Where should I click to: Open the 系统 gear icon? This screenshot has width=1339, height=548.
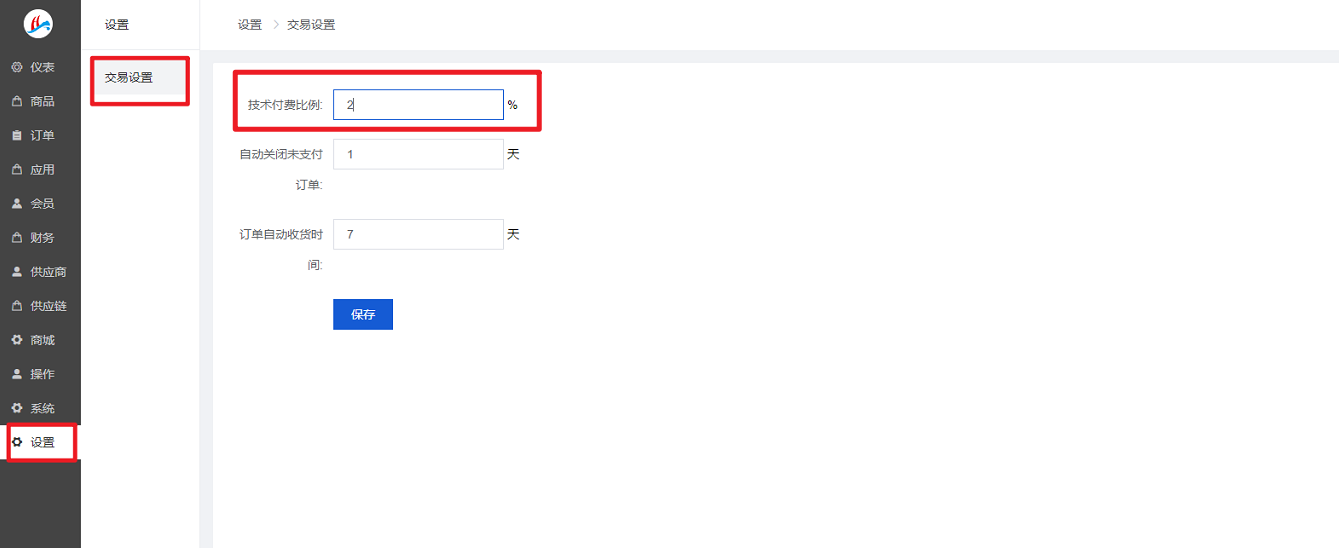coord(16,408)
